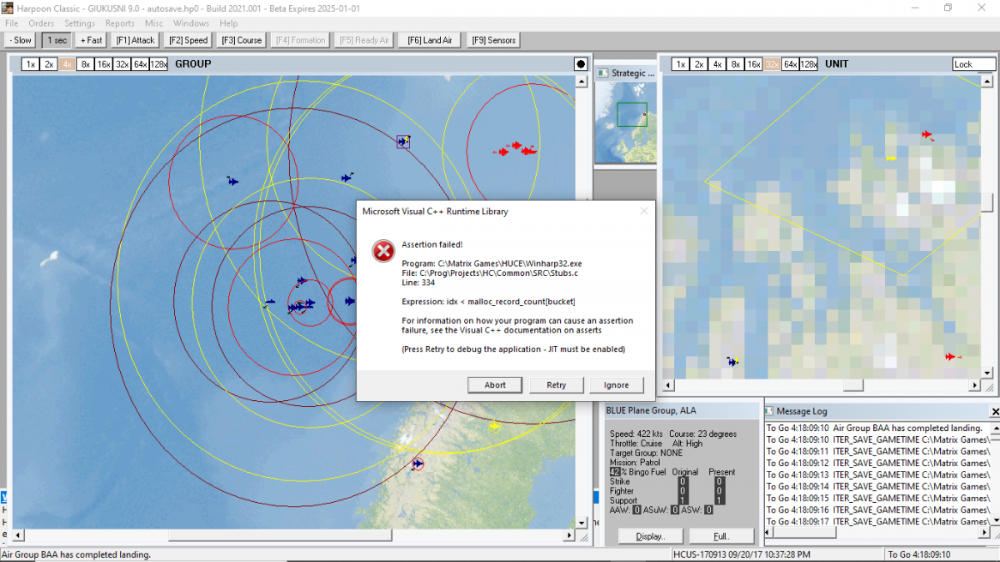The height and width of the screenshot is (562, 1000).
Task: Select the red-circled aircraft over Scandinavia
Action: click(x=418, y=464)
